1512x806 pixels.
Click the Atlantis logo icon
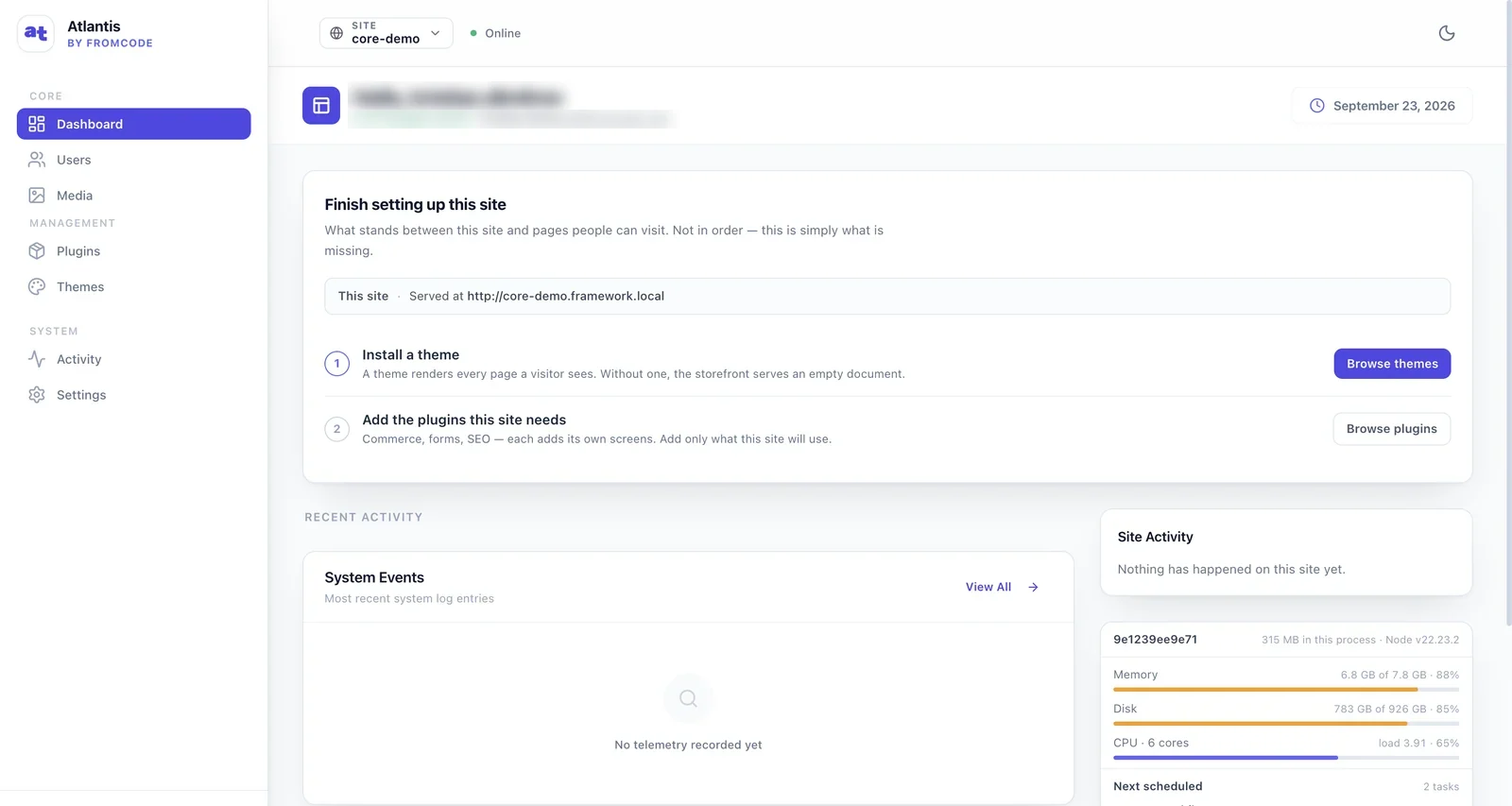click(x=36, y=33)
